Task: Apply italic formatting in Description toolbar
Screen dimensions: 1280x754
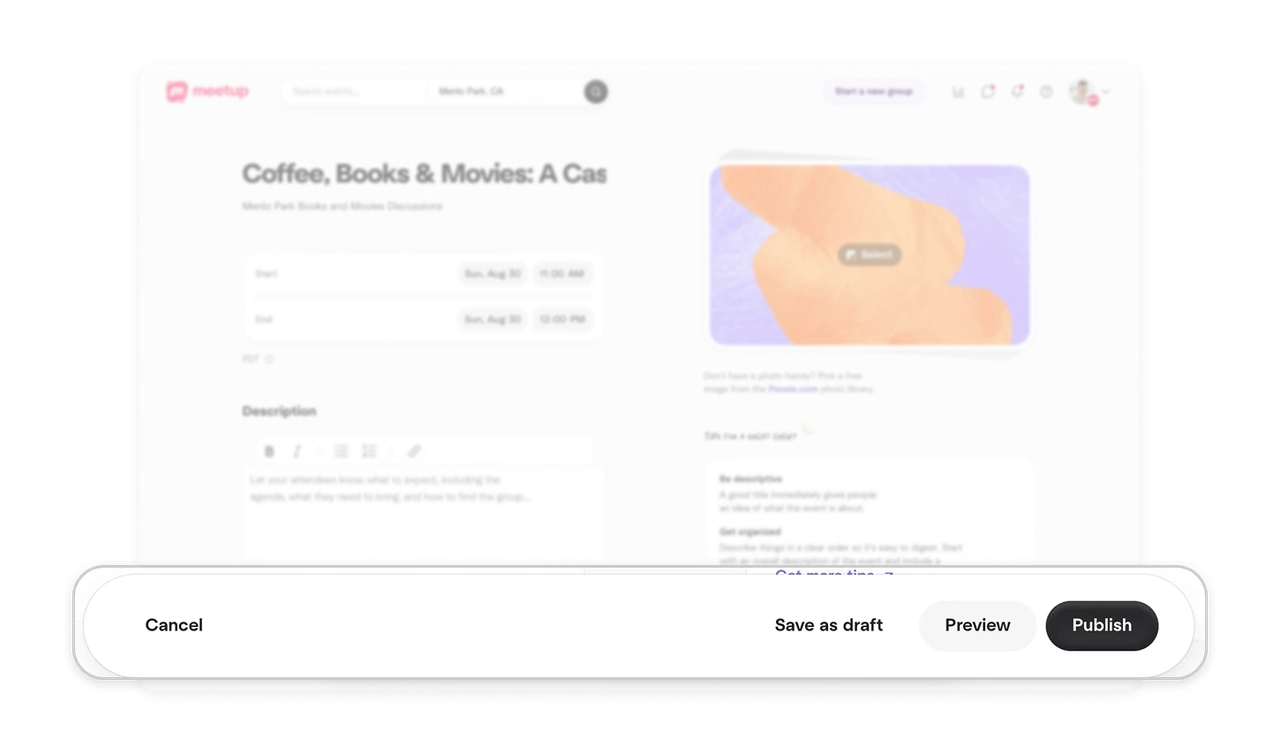Action: [297, 451]
